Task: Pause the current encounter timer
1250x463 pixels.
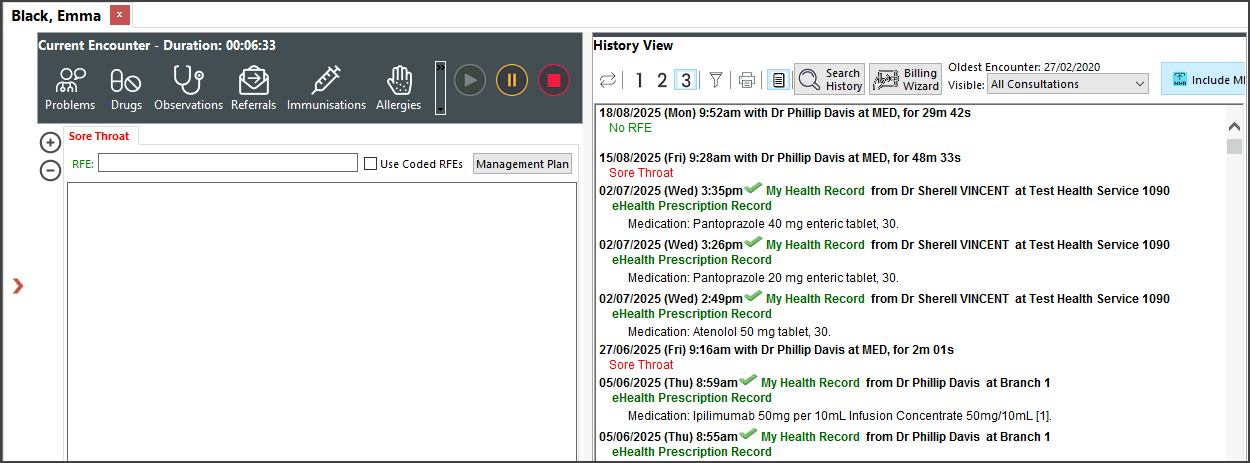Action: point(512,79)
